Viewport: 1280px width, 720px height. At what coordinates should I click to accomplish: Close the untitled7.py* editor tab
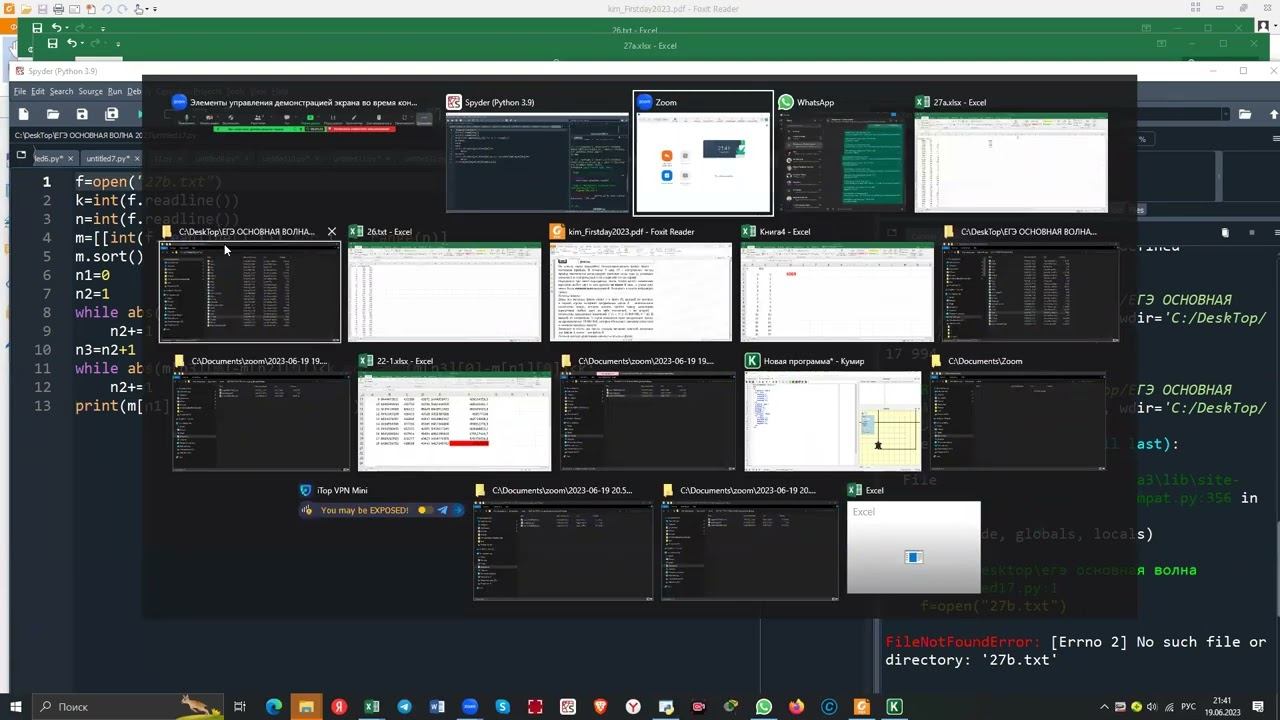(138, 158)
